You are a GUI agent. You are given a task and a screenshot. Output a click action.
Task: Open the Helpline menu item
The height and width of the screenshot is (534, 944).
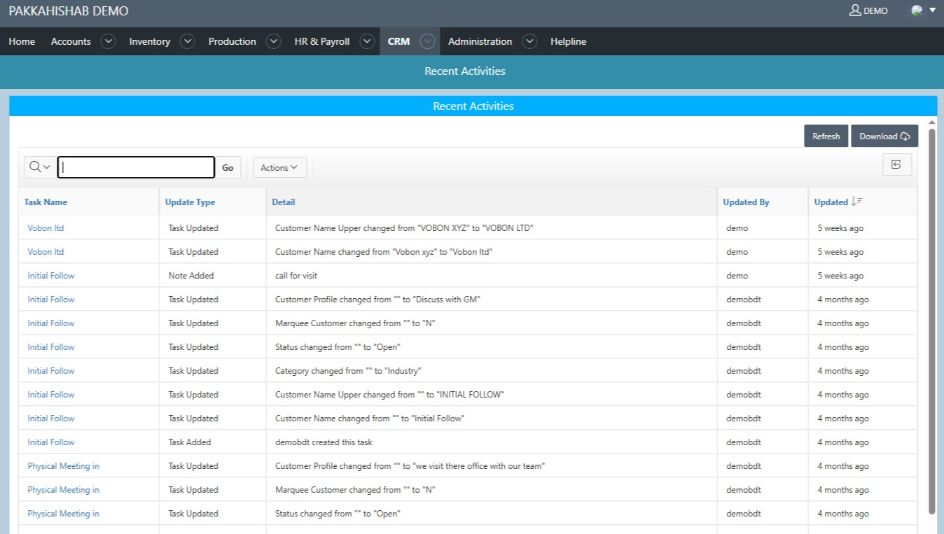pyautogui.click(x=568, y=42)
